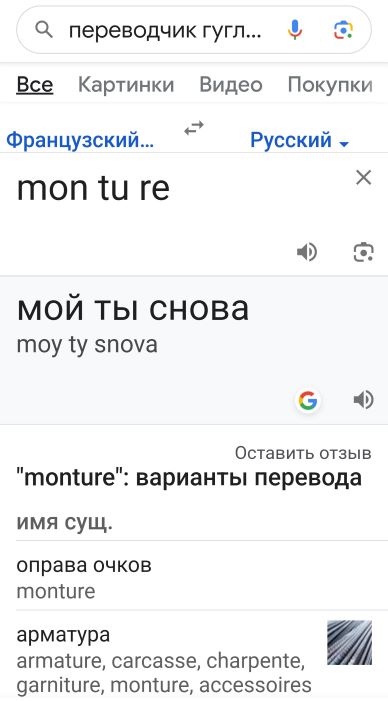The height and width of the screenshot is (701, 388).
Task: Open the арматура rebar thumbnail image
Action: point(350,642)
